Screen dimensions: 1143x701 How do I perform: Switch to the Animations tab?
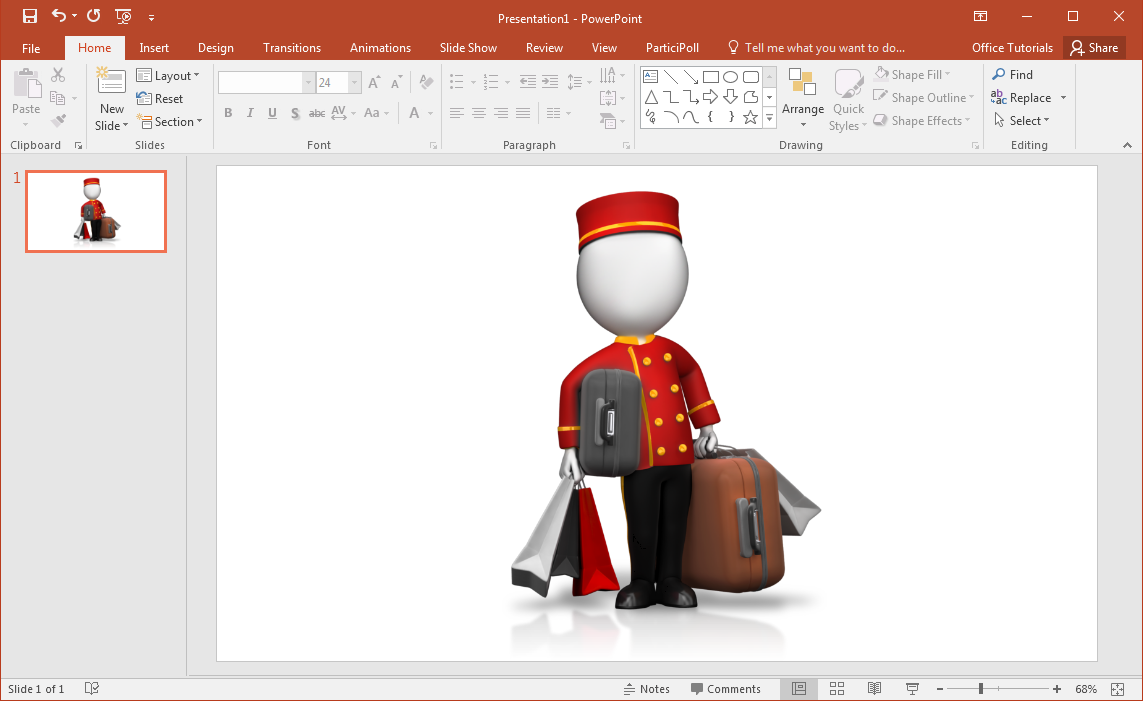click(380, 48)
